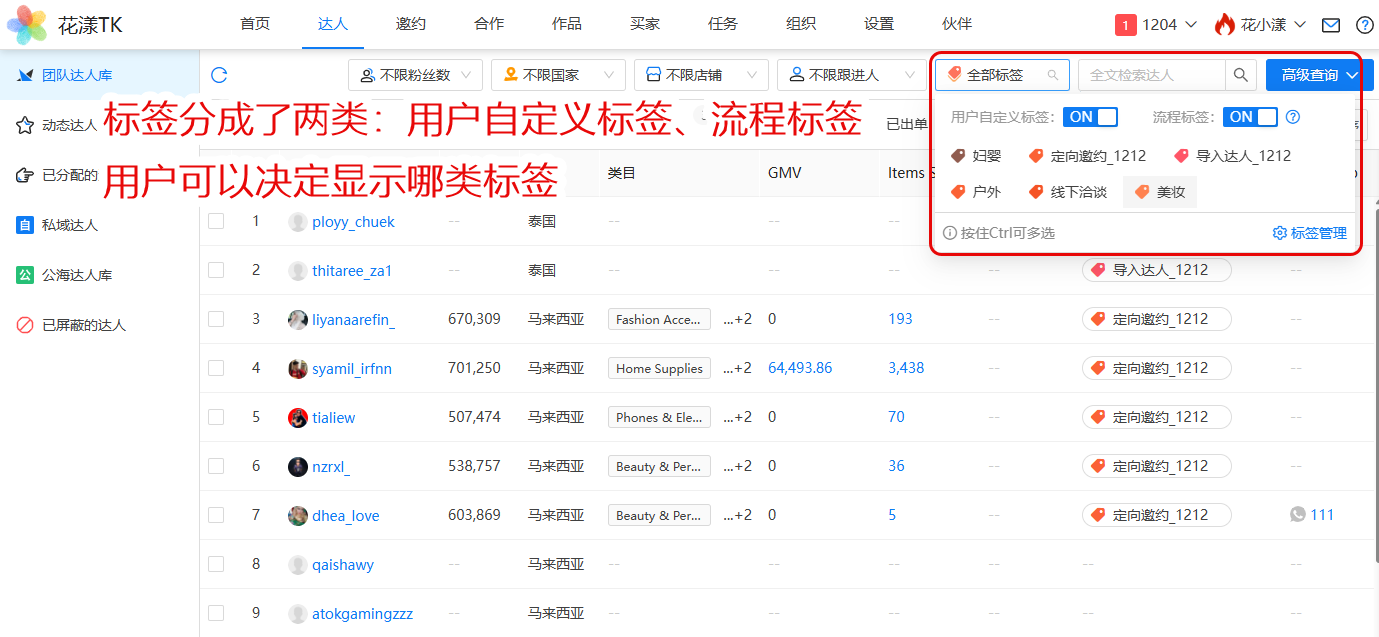1379x637 pixels.
Task: Click the red notification badge showing 1
Action: (x=1125, y=25)
